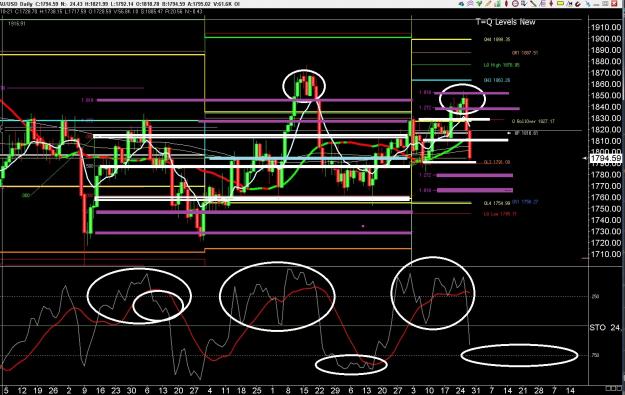Toggle the magnet snap icon

pos(578,4)
